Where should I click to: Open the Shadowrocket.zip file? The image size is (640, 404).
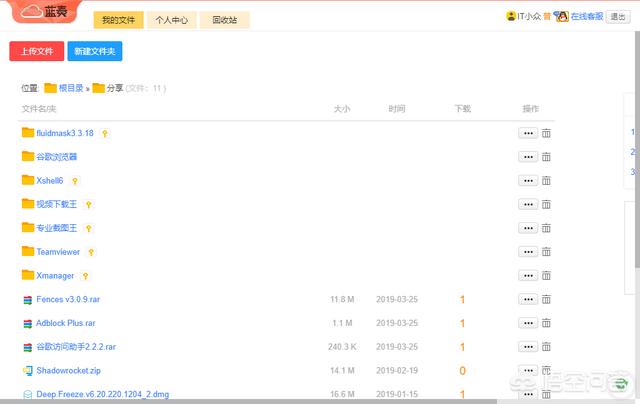(x=69, y=370)
